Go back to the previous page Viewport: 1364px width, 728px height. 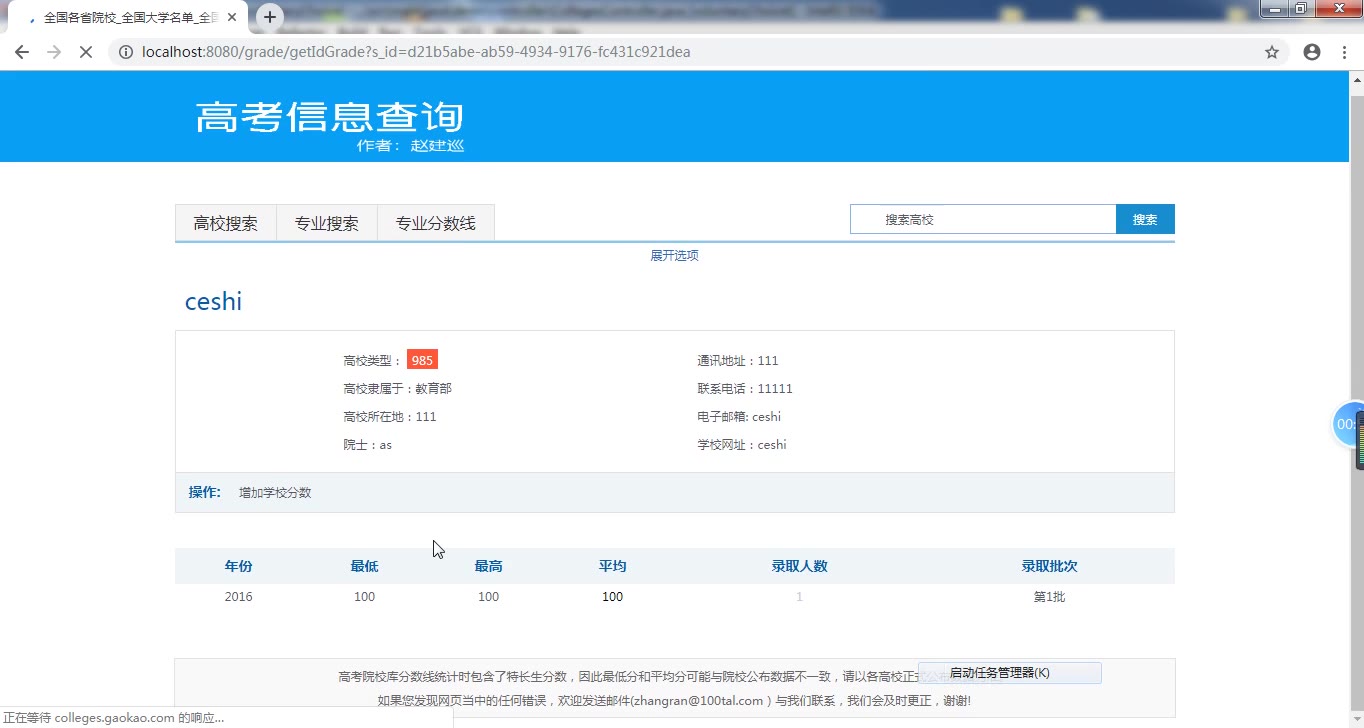(x=22, y=52)
